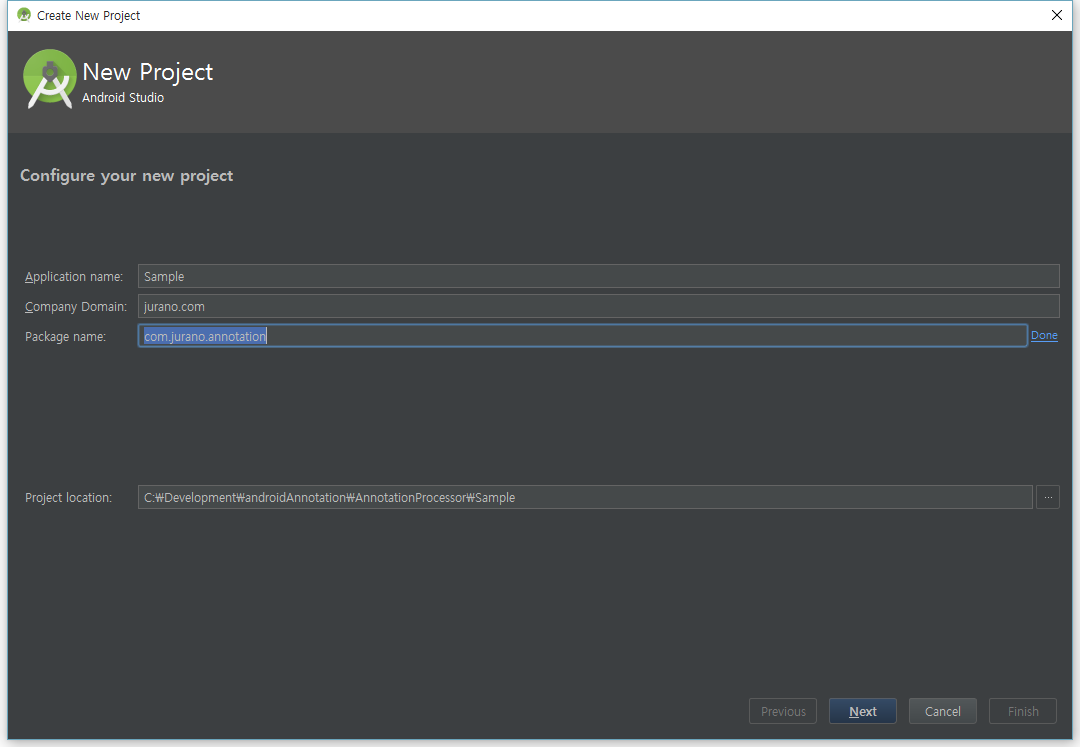This screenshot has width=1080, height=747.
Task: Click the Project location label
Action: point(67,497)
